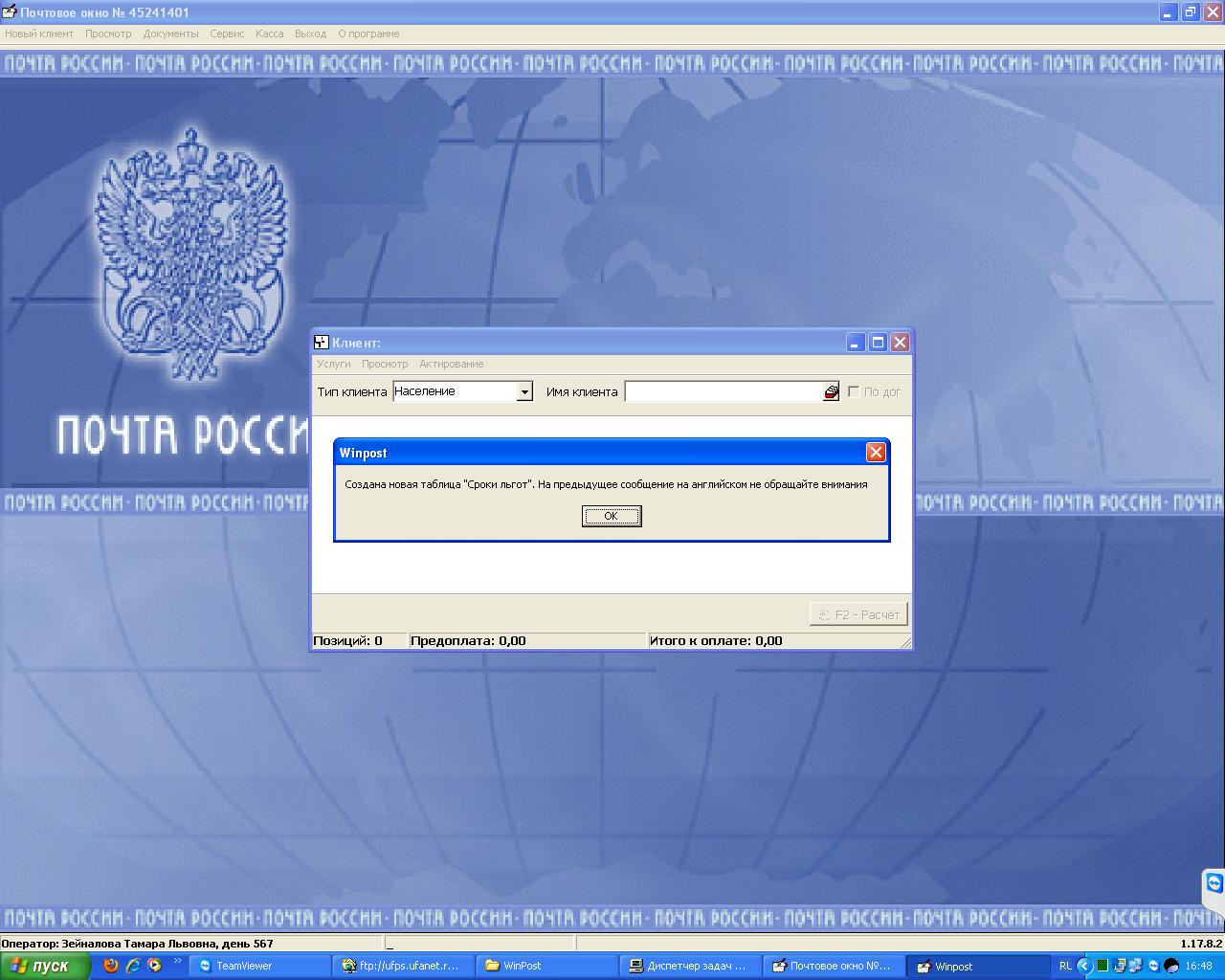The image size is (1225, 980).
Task: Open Новый клиент menu in main window
Action: 39,33
